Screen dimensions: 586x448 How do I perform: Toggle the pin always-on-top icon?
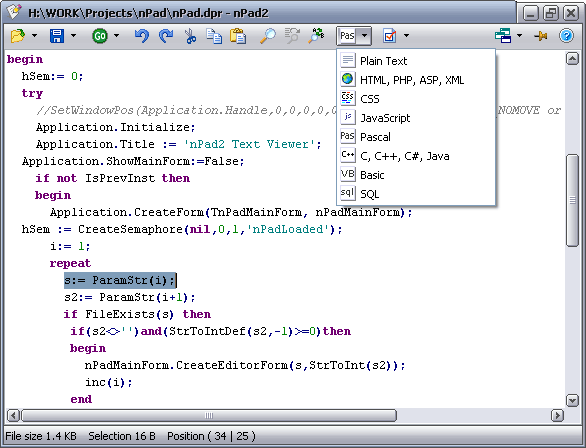click(541, 36)
